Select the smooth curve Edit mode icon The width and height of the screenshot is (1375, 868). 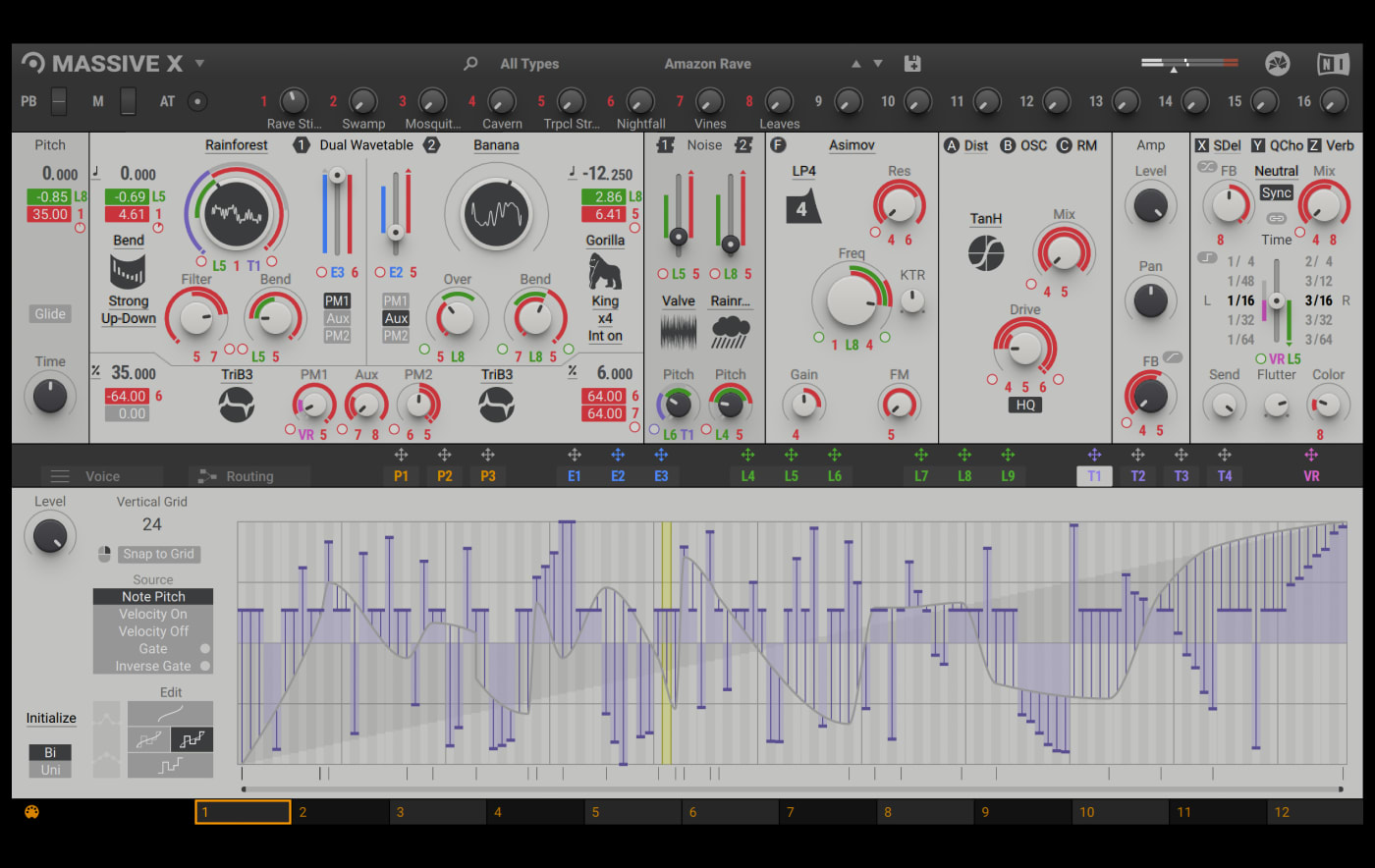[170, 714]
